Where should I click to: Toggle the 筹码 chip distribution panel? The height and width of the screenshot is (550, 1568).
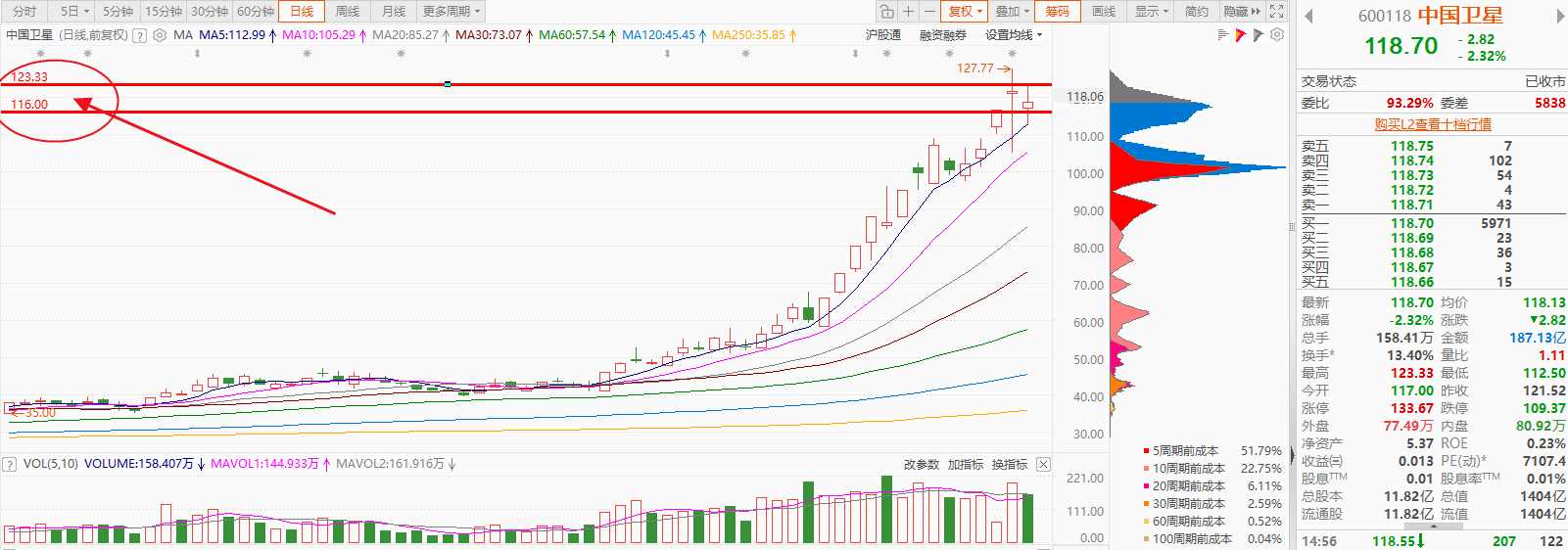1058,12
